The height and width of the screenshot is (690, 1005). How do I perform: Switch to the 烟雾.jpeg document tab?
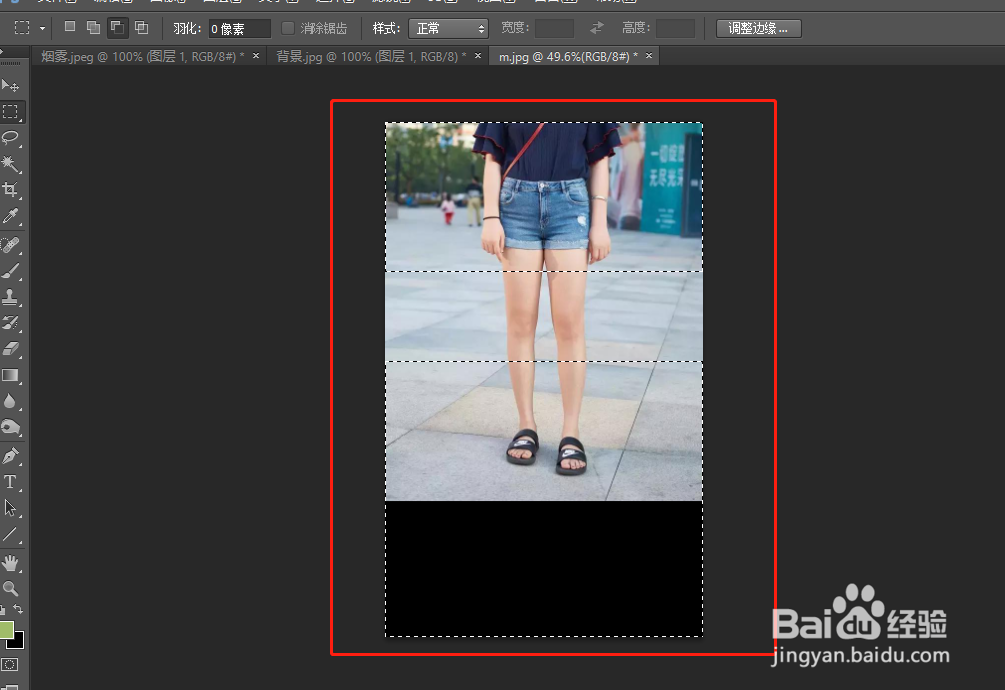pos(142,56)
